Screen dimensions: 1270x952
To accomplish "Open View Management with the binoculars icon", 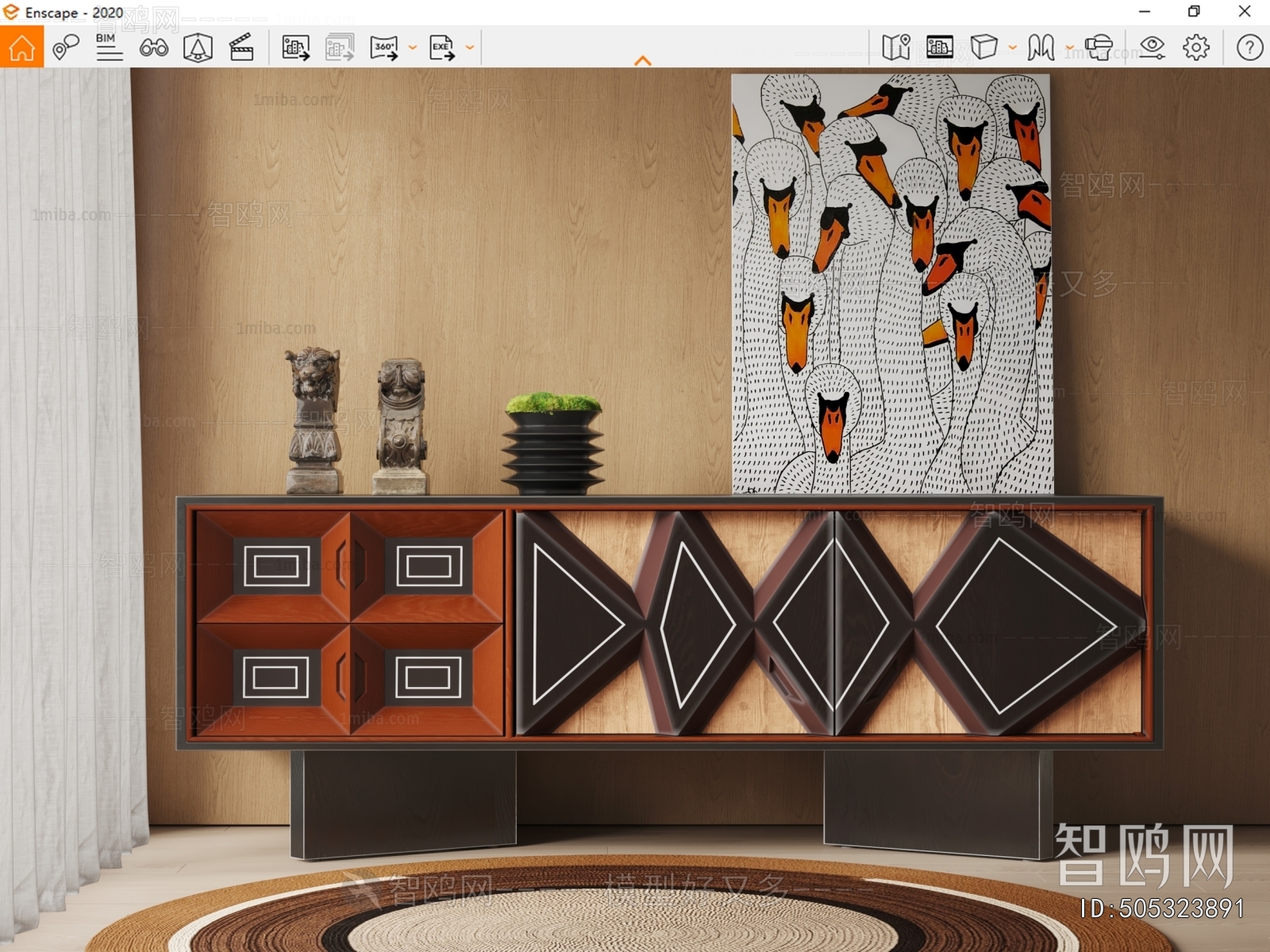I will coord(154,48).
